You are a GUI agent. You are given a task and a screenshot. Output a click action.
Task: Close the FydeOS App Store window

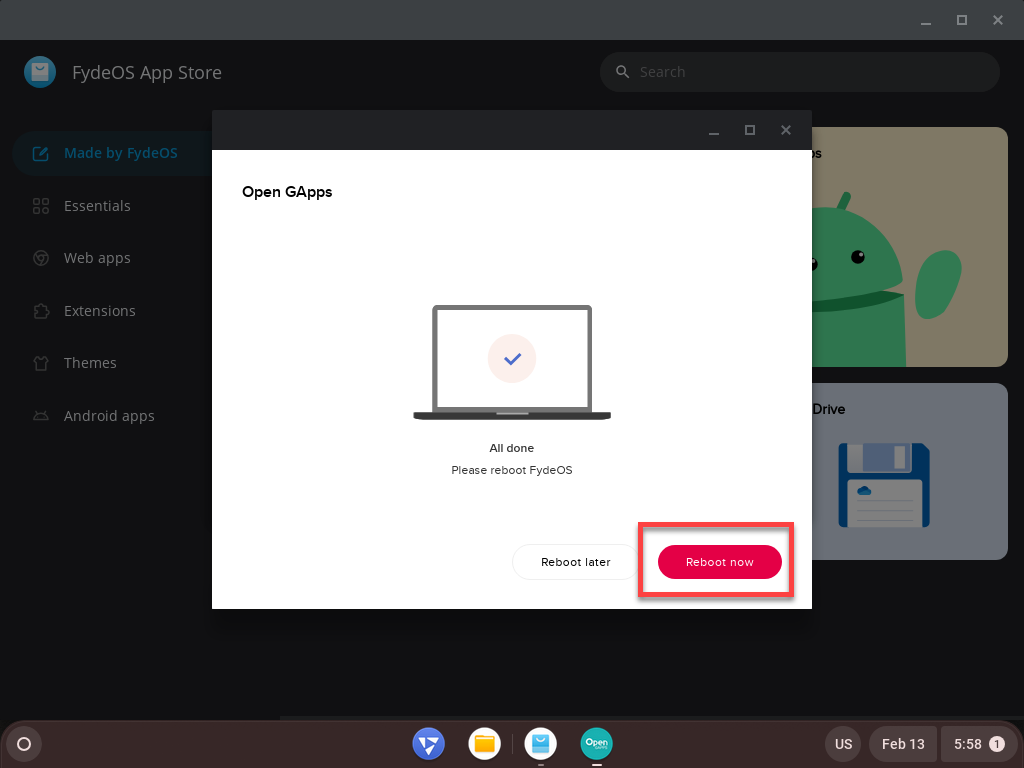pyautogui.click(x=998, y=20)
